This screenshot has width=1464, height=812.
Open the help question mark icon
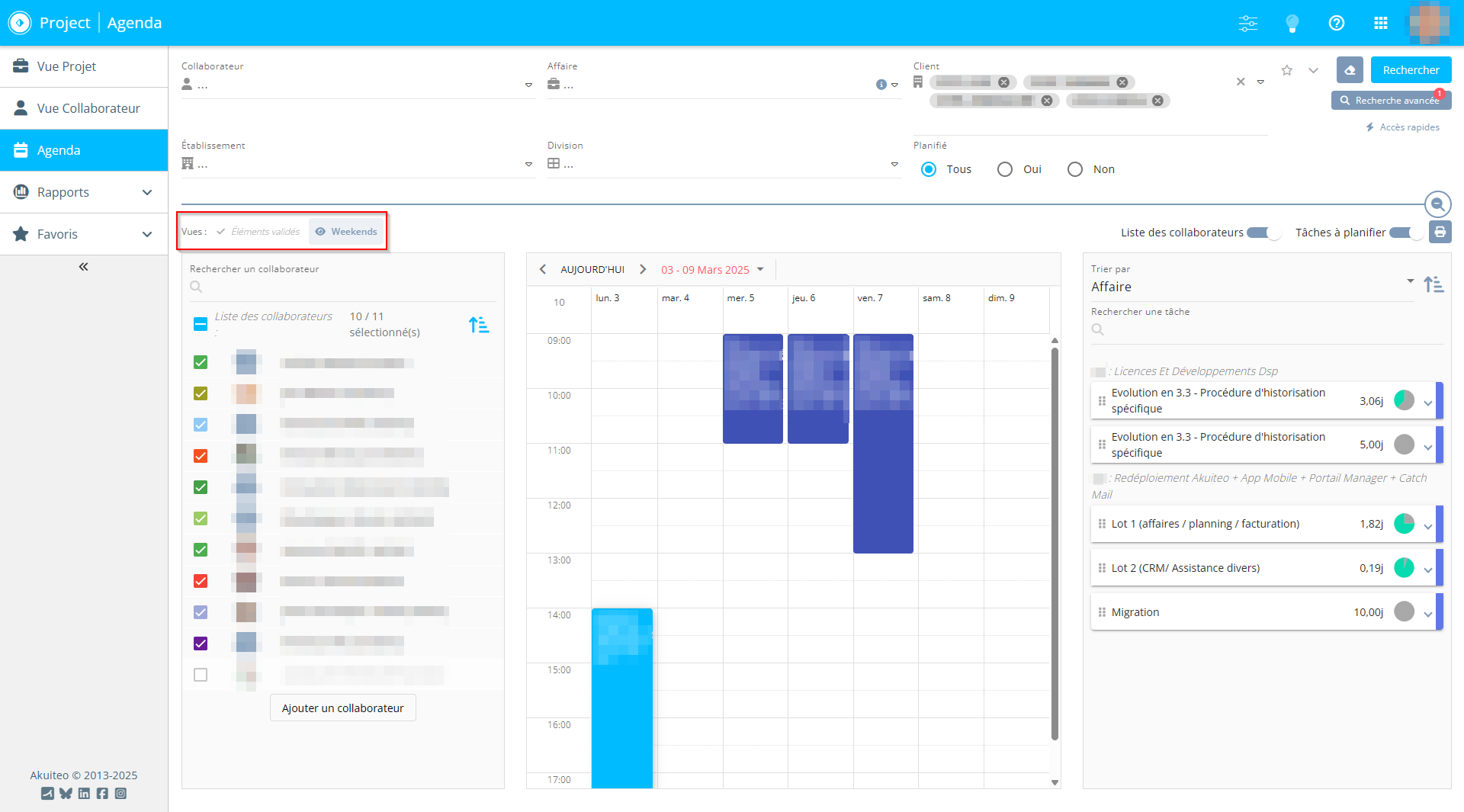tap(1337, 23)
